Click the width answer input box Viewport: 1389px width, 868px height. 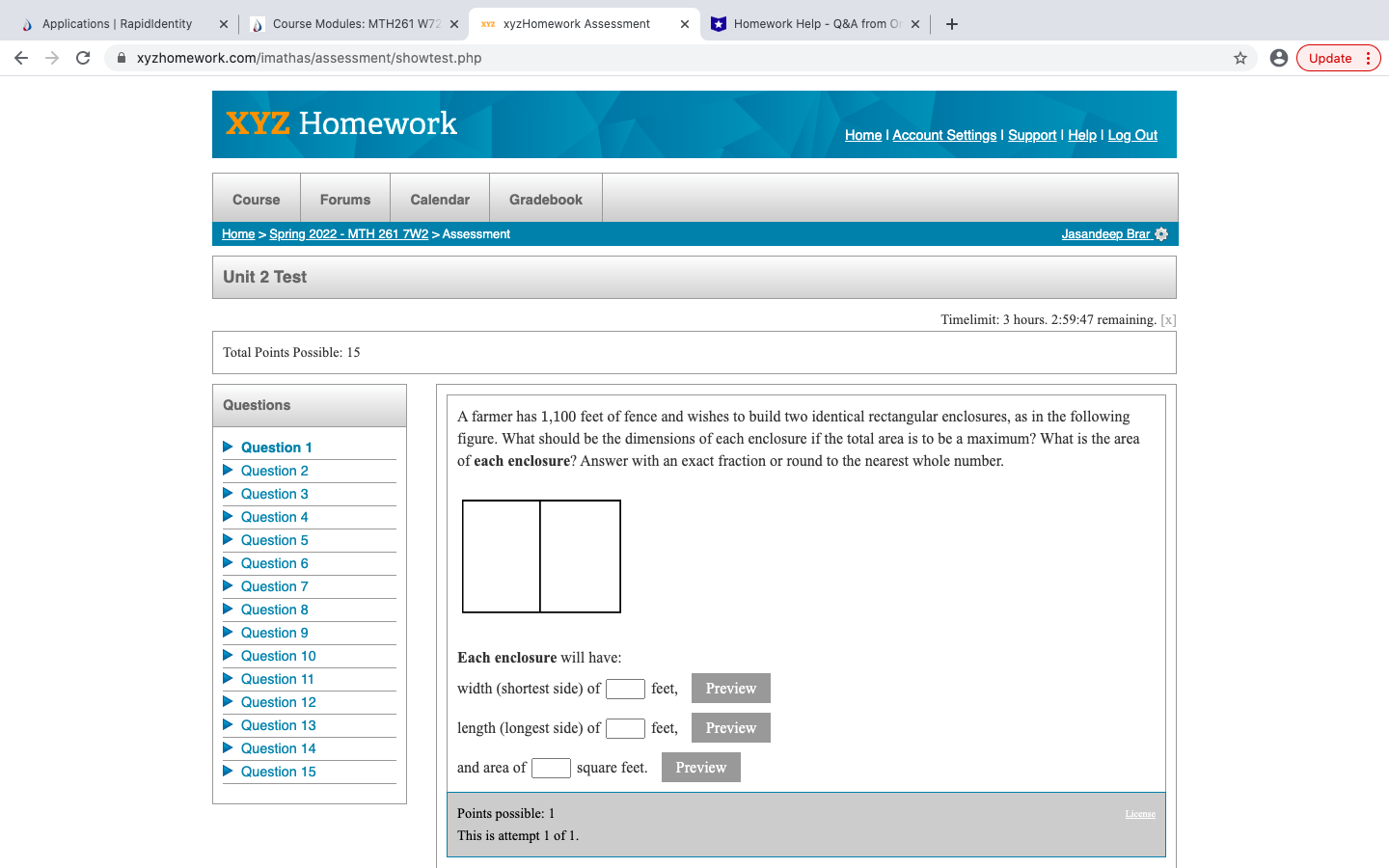625,688
